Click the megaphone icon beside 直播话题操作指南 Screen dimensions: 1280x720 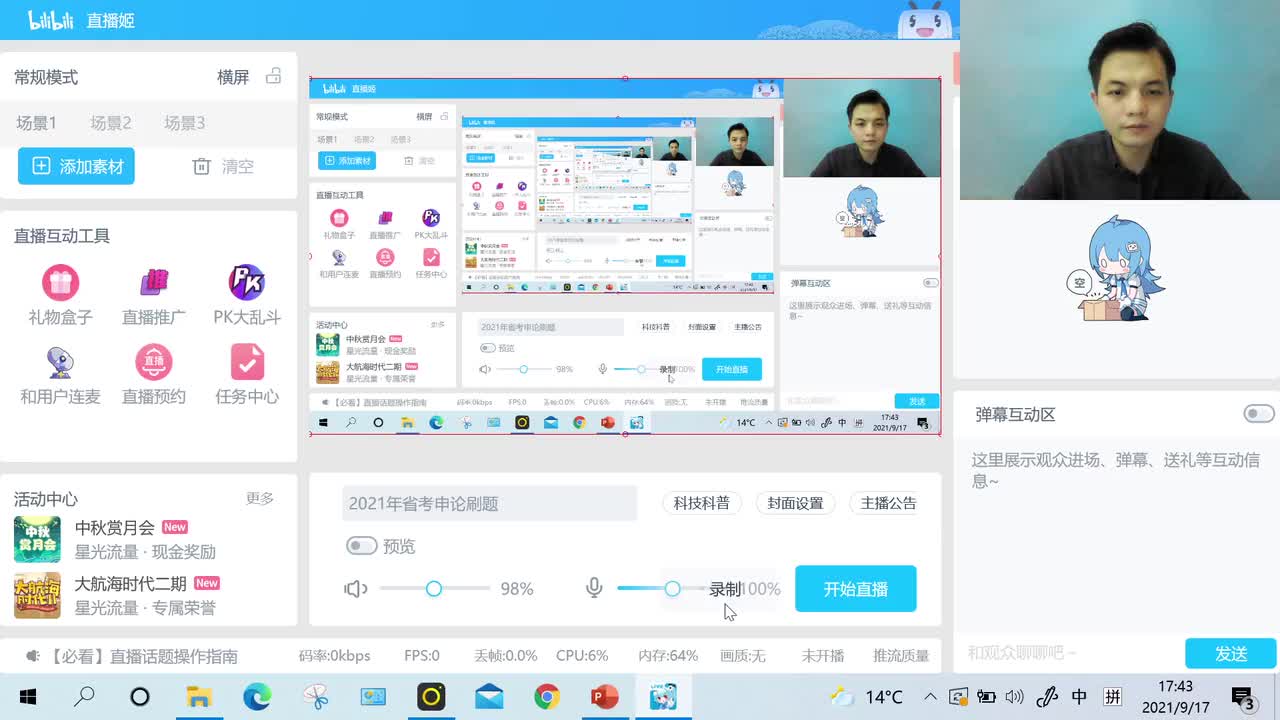point(33,656)
